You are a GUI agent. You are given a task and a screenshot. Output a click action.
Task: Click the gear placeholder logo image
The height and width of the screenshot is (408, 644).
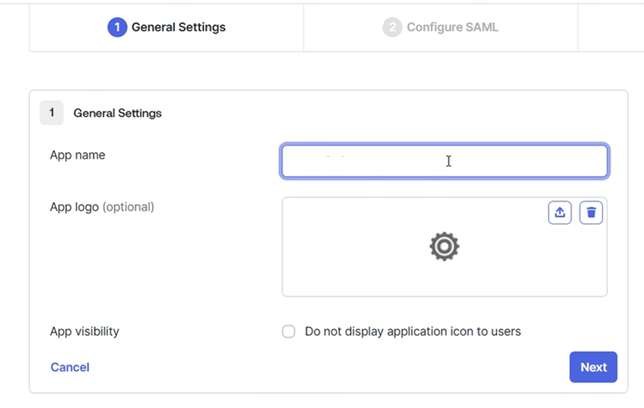(x=444, y=247)
